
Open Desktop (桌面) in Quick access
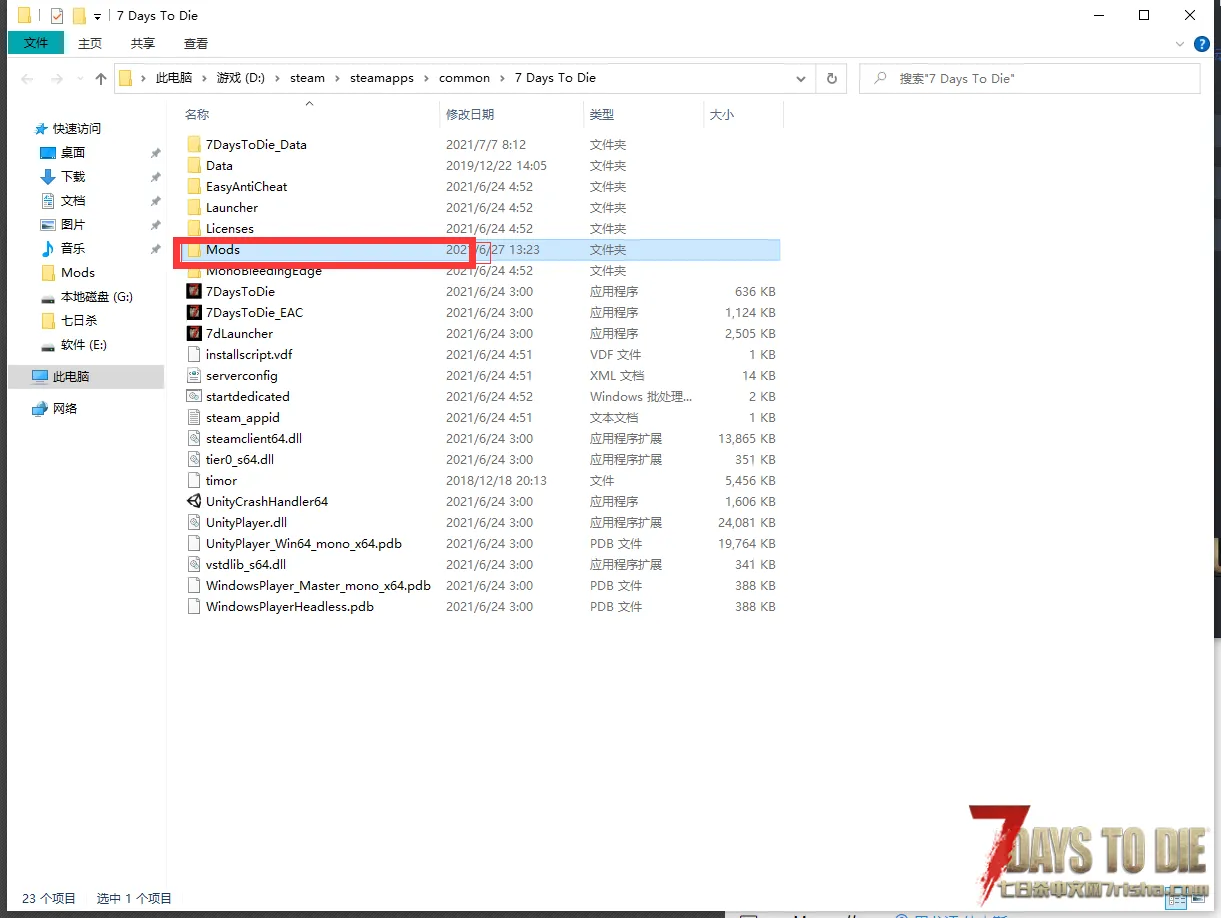73,153
